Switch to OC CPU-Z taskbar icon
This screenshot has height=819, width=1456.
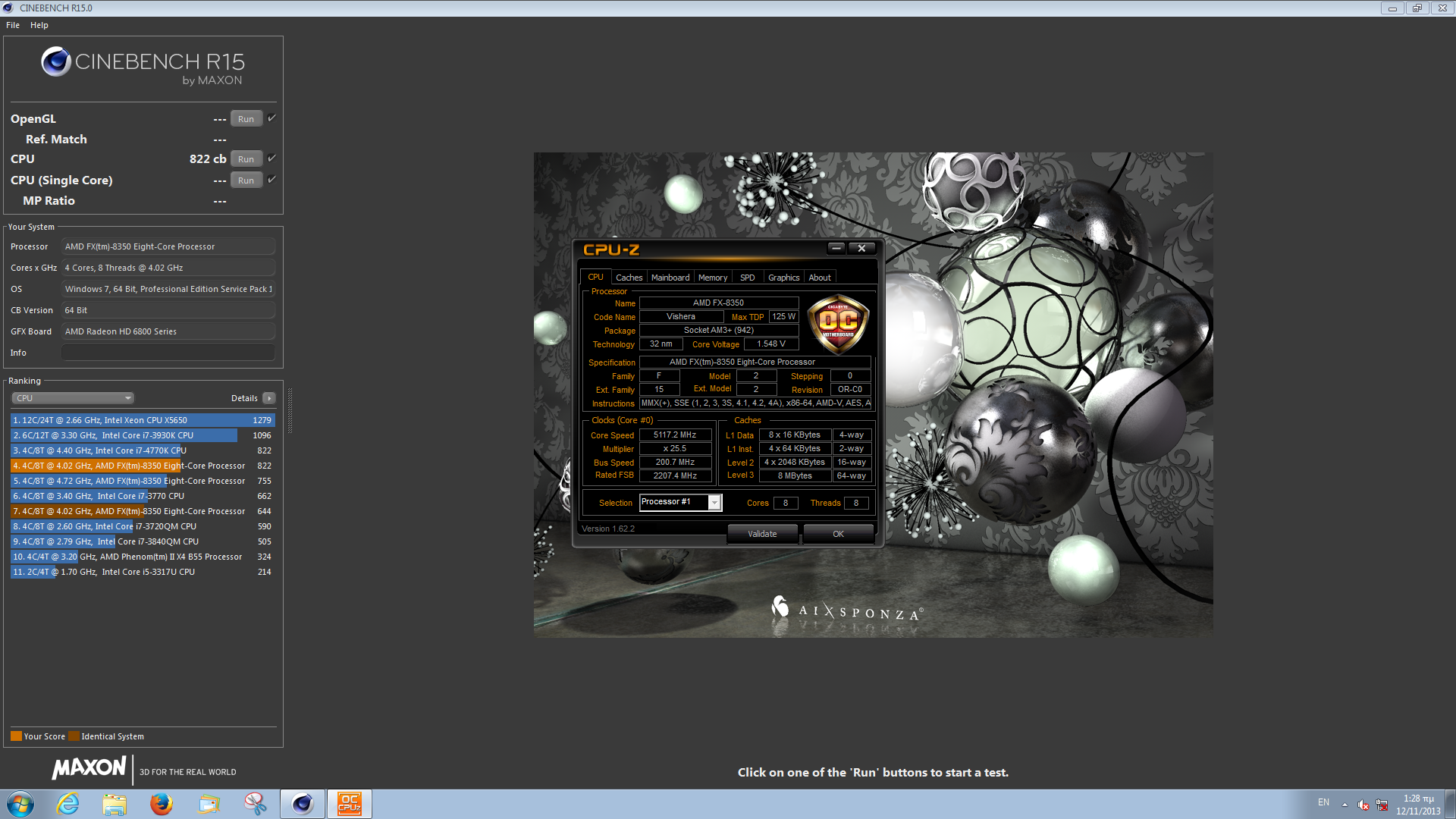350,804
